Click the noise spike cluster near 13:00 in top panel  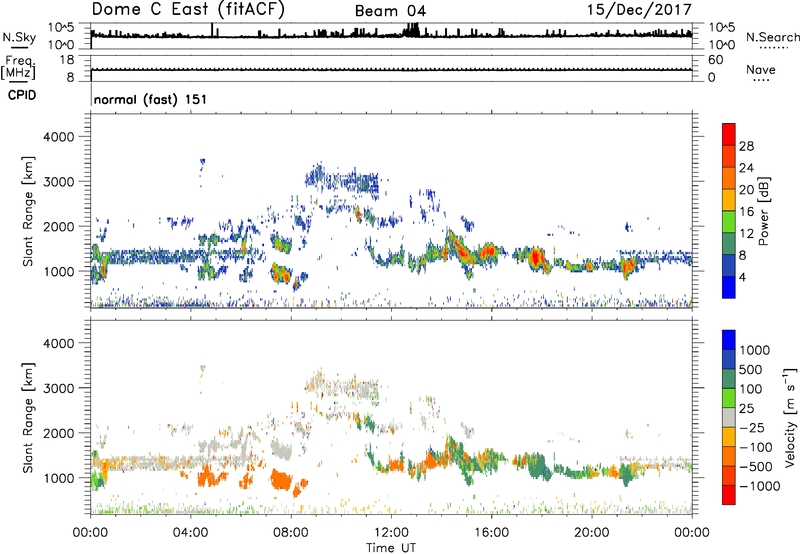point(411,30)
